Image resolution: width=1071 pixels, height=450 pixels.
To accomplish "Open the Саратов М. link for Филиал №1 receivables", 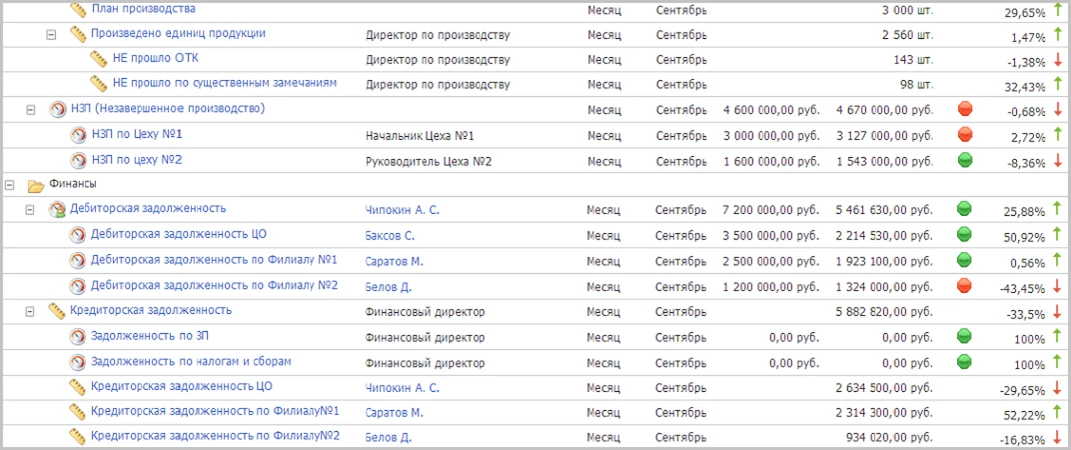I will click(394, 261).
